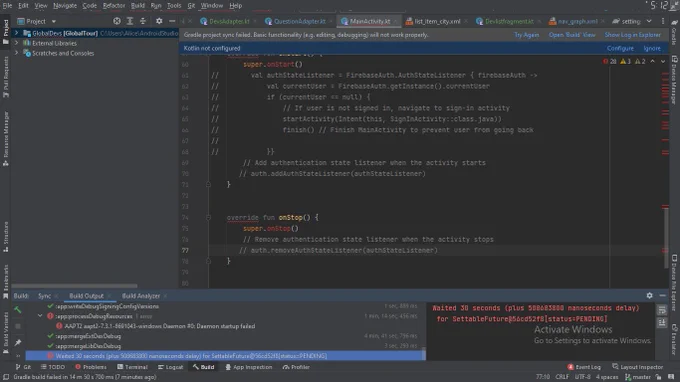Open editor tabs more options menu

(663, 21)
